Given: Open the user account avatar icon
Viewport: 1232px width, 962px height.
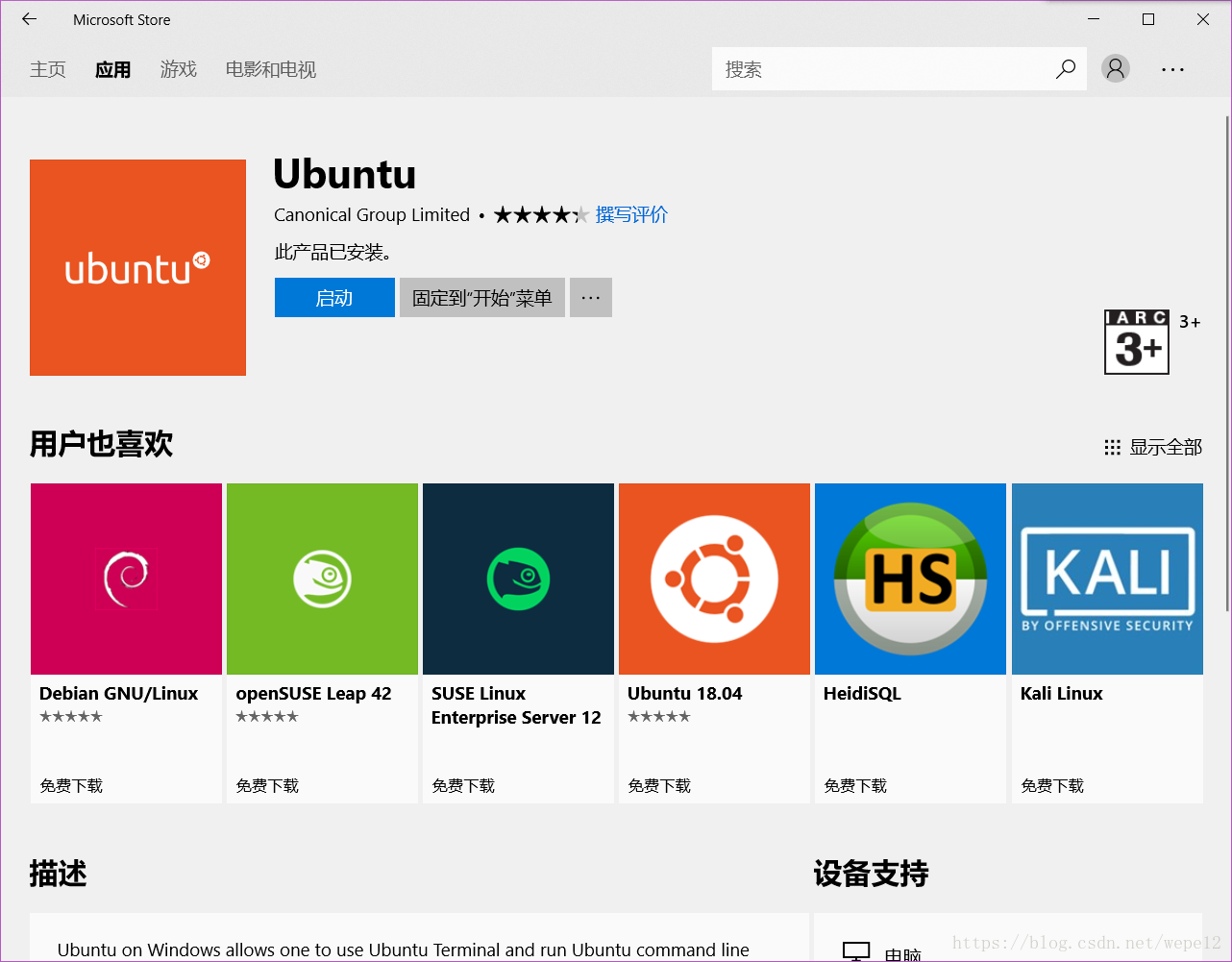Looking at the screenshot, I should click(1115, 68).
